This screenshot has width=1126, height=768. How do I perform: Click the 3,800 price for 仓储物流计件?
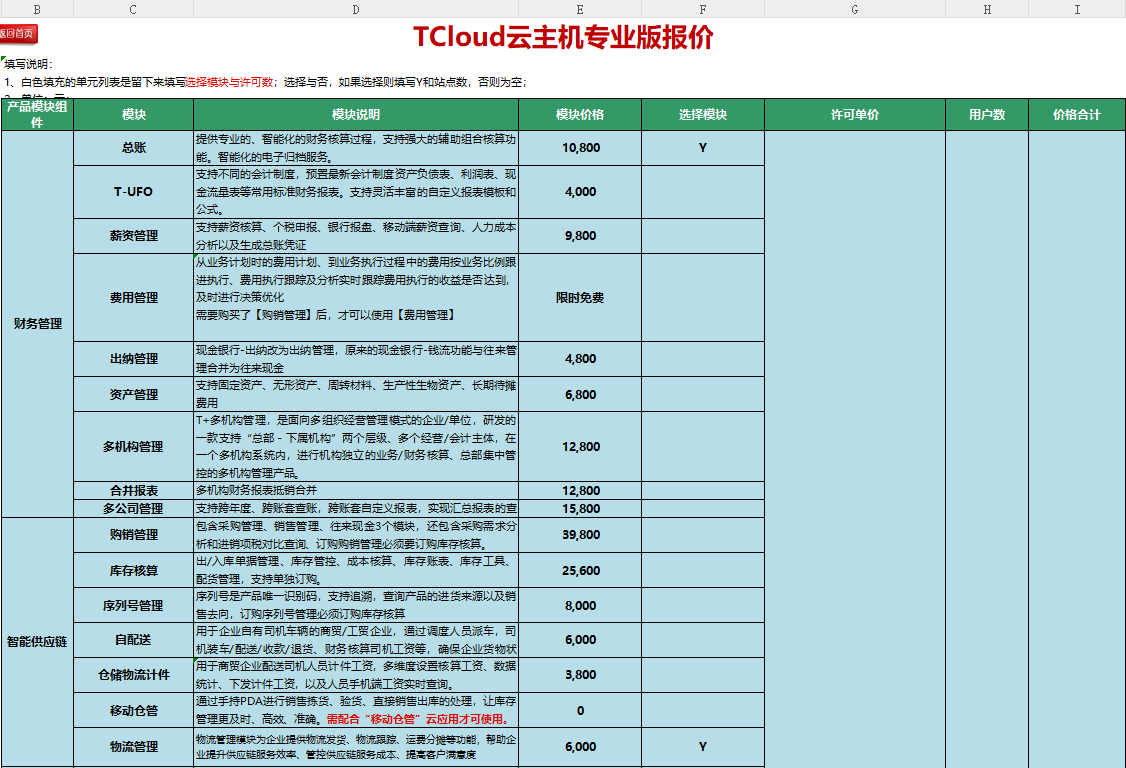tap(580, 675)
